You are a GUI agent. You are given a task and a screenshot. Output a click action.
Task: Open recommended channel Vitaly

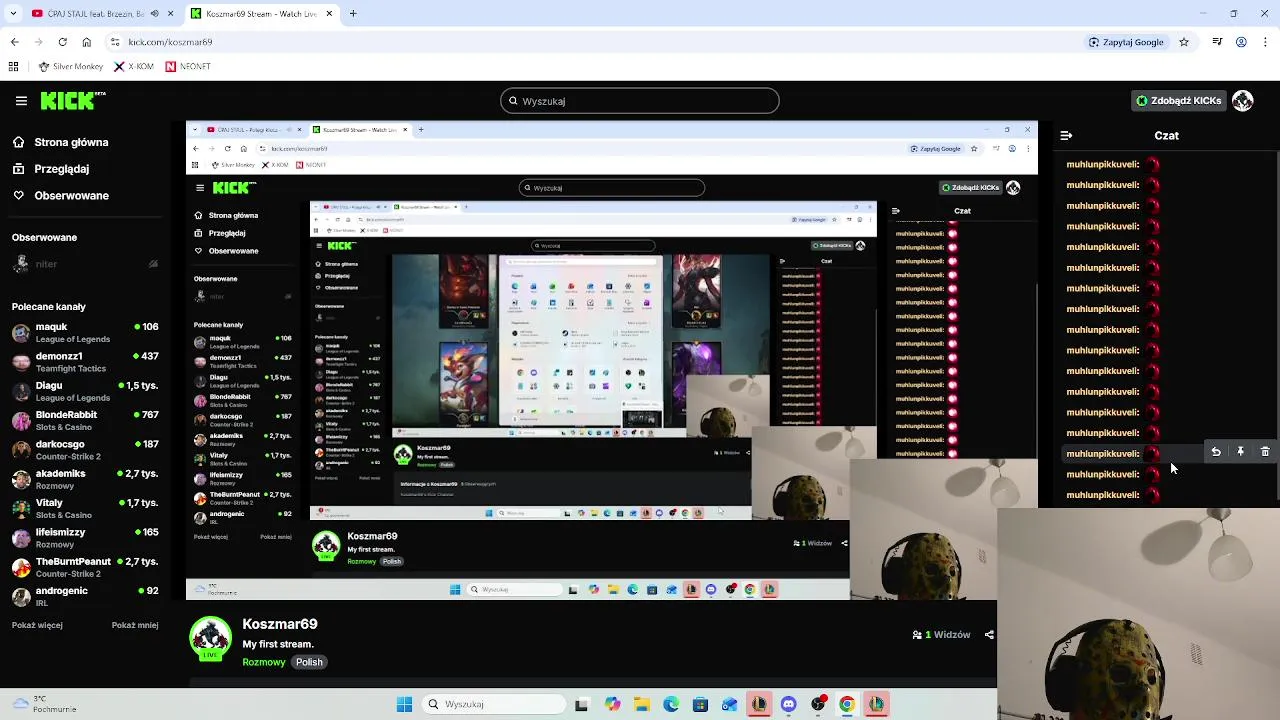click(x=85, y=509)
